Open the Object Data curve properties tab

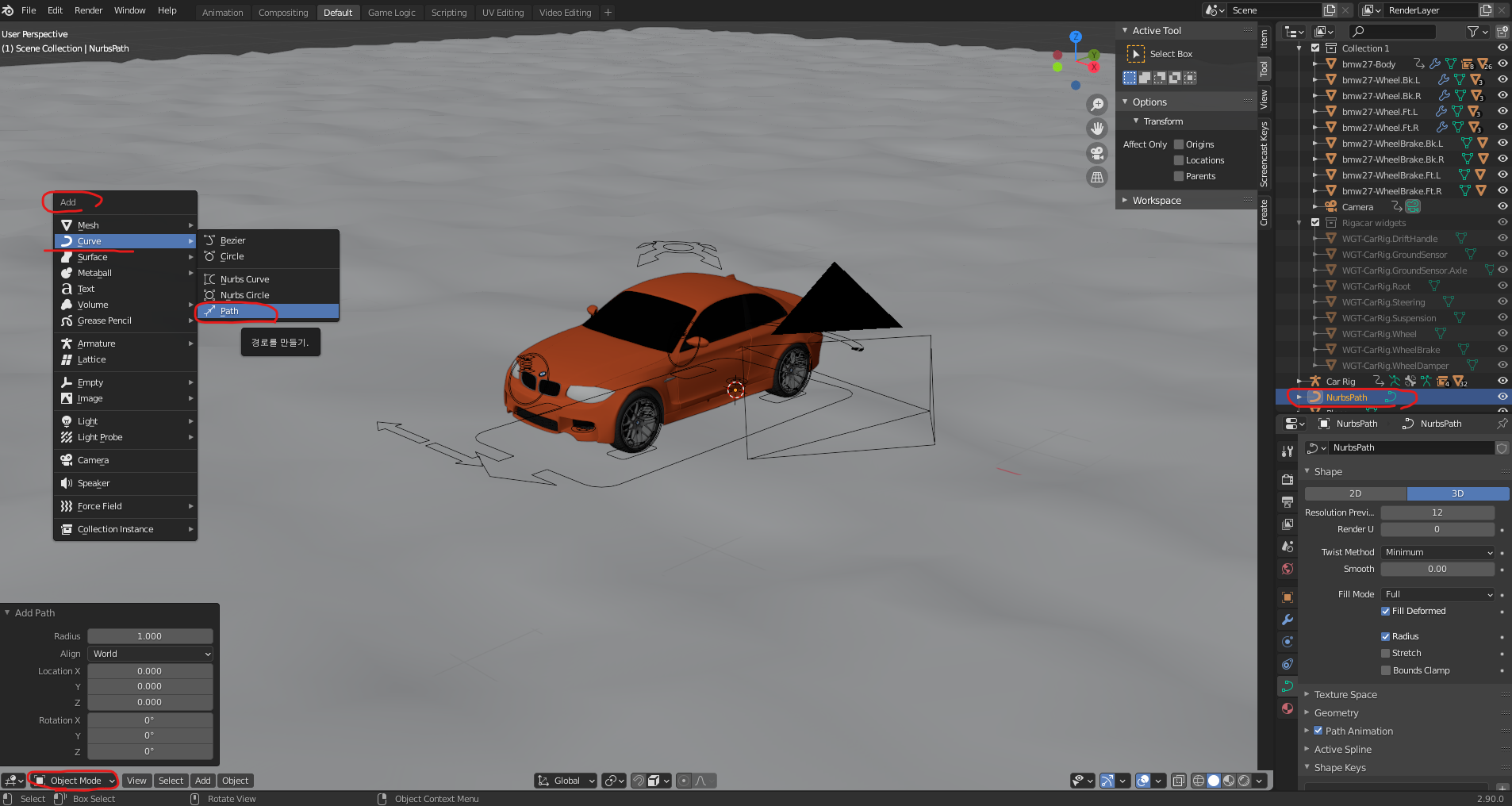[1288, 686]
